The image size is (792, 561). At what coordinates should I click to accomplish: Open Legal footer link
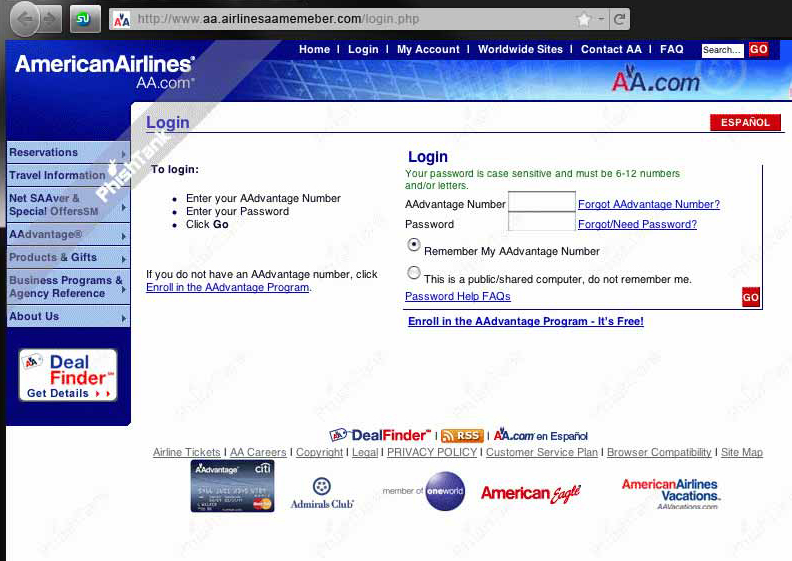365,452
